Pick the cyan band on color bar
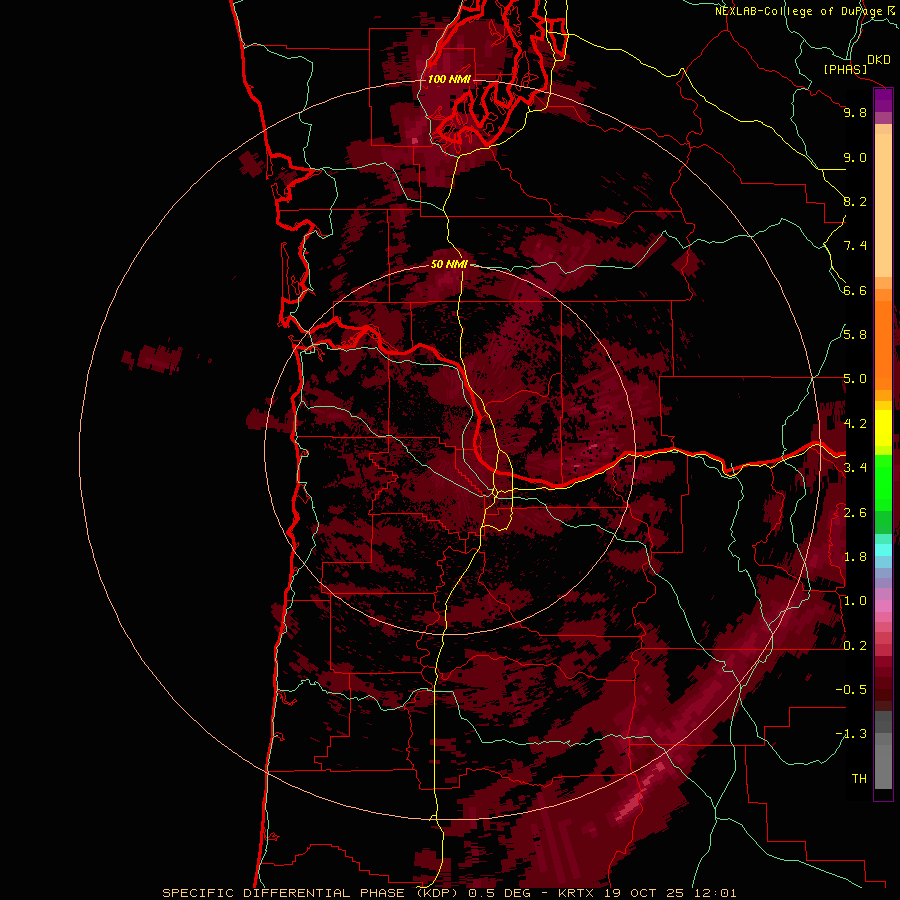 click(883, 550)
